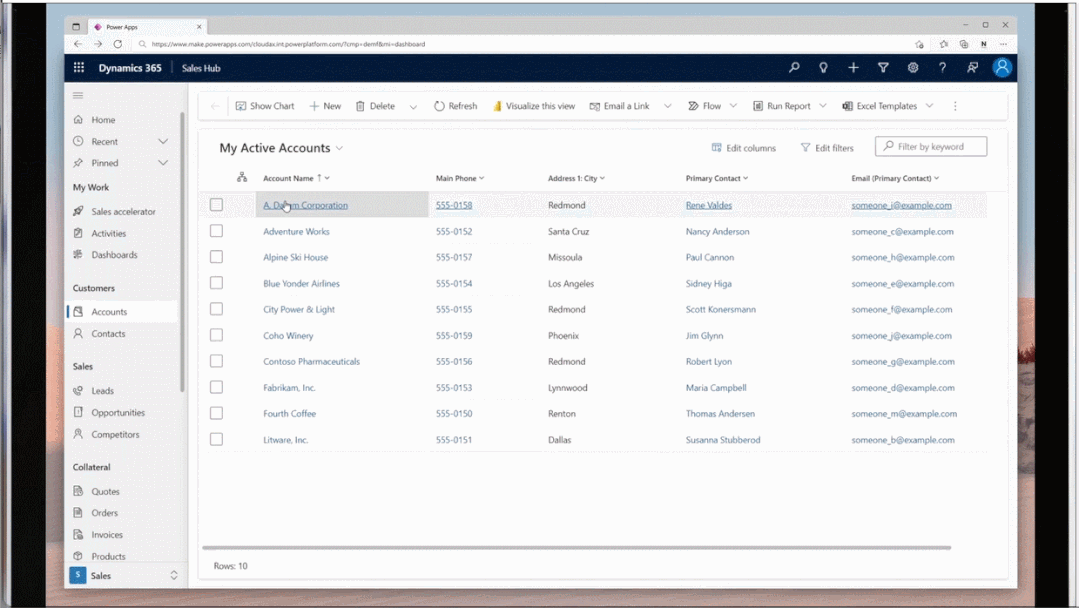Open the settings gear icon
The image size is (1079, 608).
pyautogui.click(x=912, y=67)
